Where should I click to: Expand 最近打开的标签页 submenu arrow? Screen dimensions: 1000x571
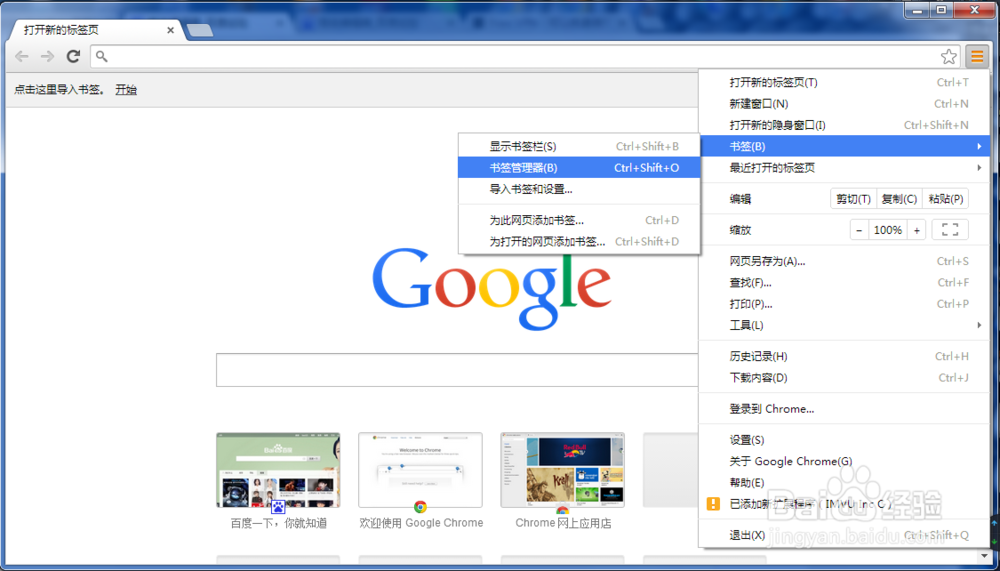[979, 168]
